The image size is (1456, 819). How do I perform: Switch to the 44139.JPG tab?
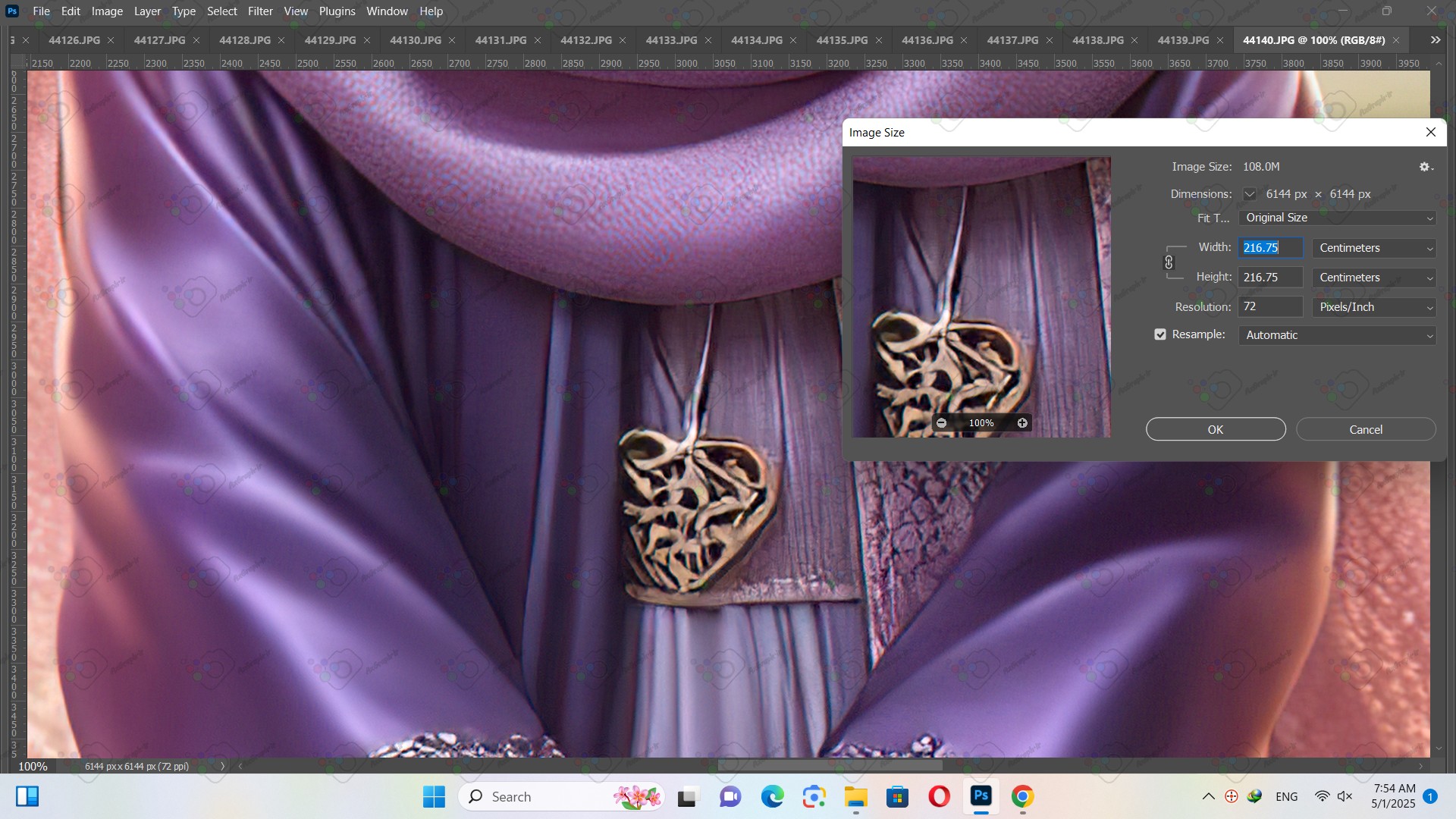point(1183,40)
